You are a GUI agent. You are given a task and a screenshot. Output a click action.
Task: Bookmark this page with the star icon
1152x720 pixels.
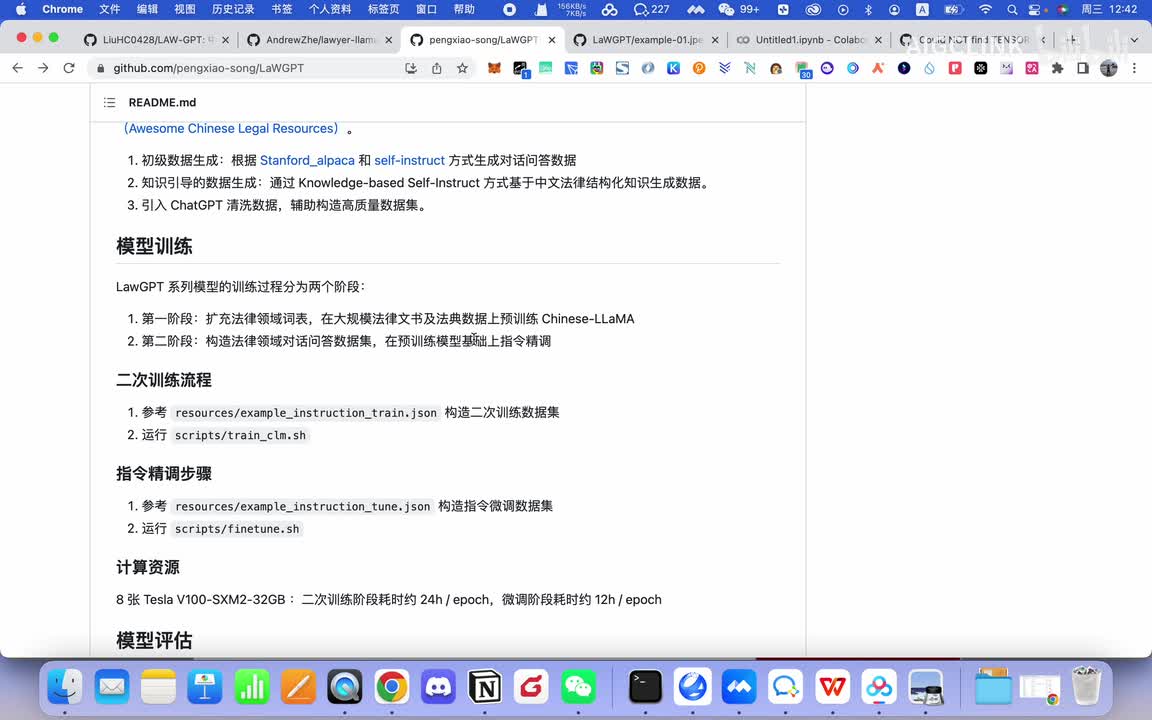(462, 68)
